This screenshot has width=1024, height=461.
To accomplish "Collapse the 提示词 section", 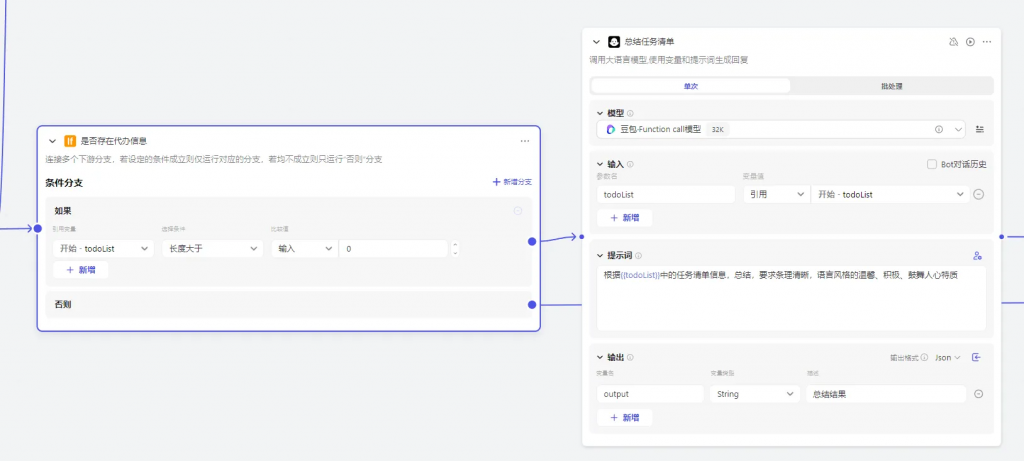I will pyautogui.click(x=600, y=256).
